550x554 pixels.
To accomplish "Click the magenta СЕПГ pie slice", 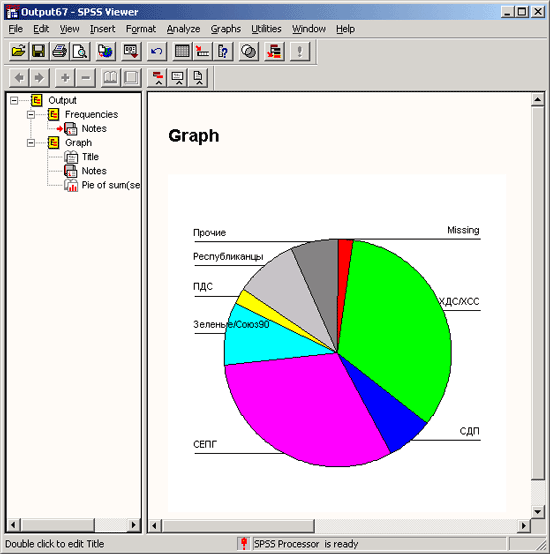I will coord(304,410).
